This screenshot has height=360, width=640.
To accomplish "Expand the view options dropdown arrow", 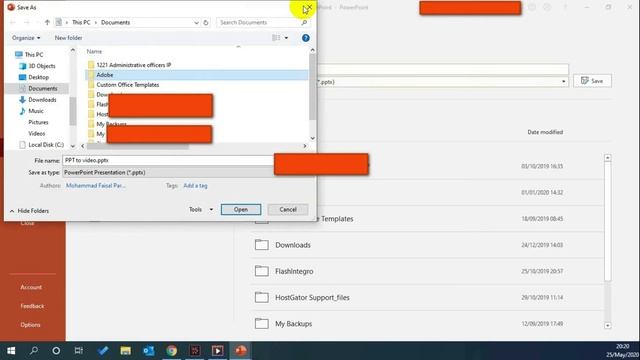I will coord(286,38).
